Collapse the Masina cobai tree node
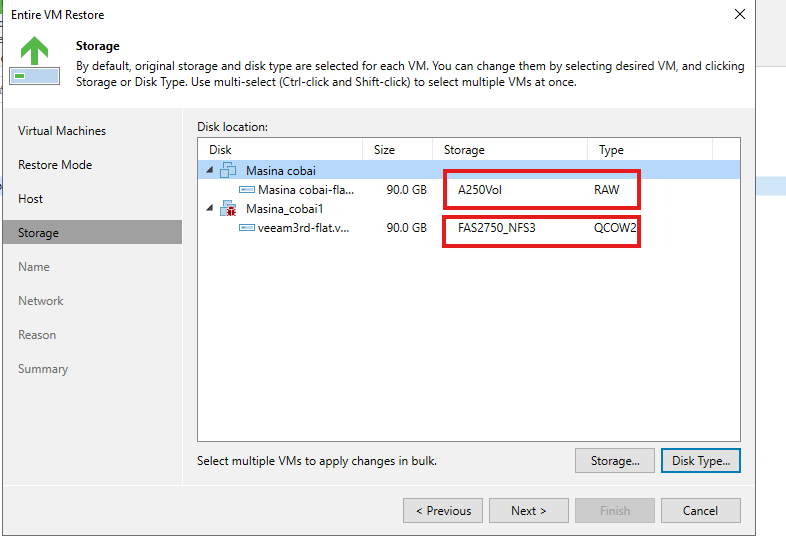This screenshot has width=786, height=550. click(210, 170)
